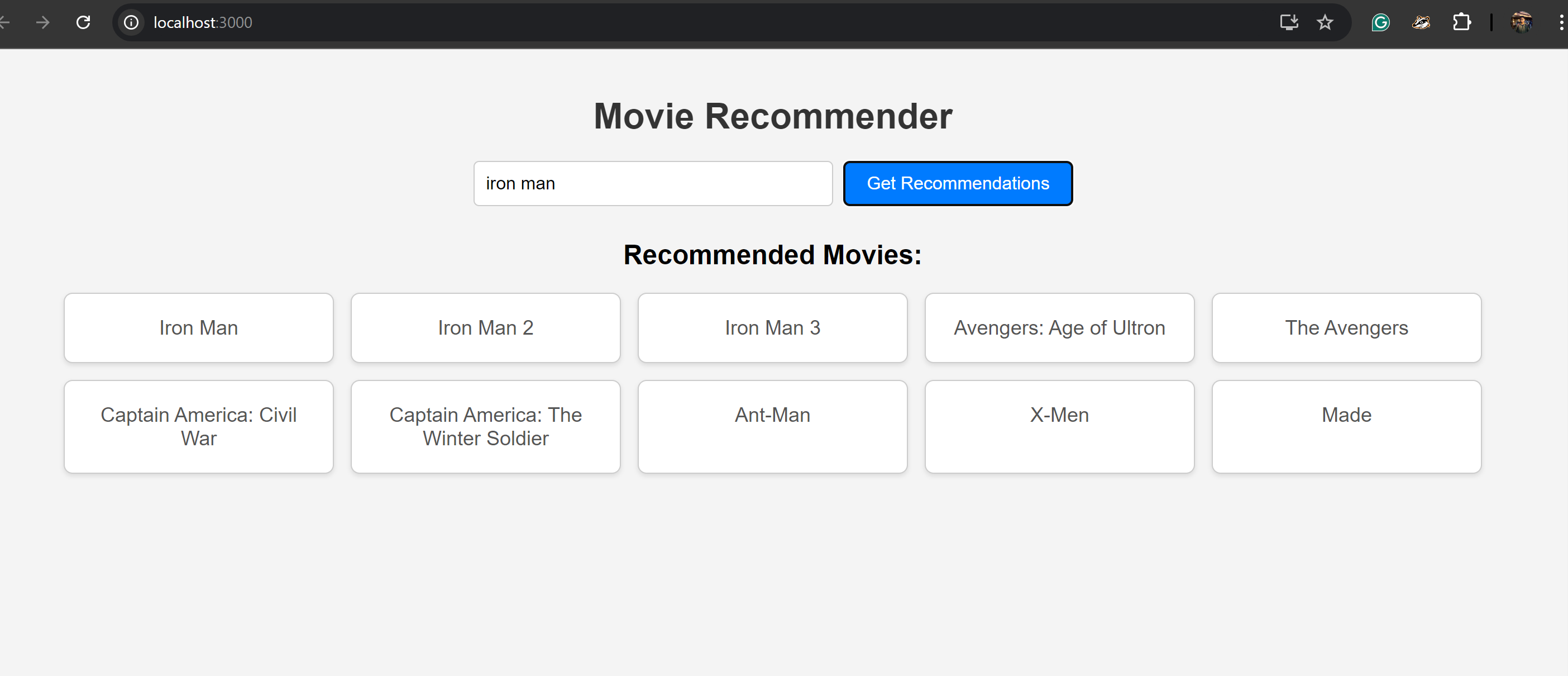Reload the page with refresh icon
Viewport: 1568px width, 676px height.
click(x=83, y=22)
